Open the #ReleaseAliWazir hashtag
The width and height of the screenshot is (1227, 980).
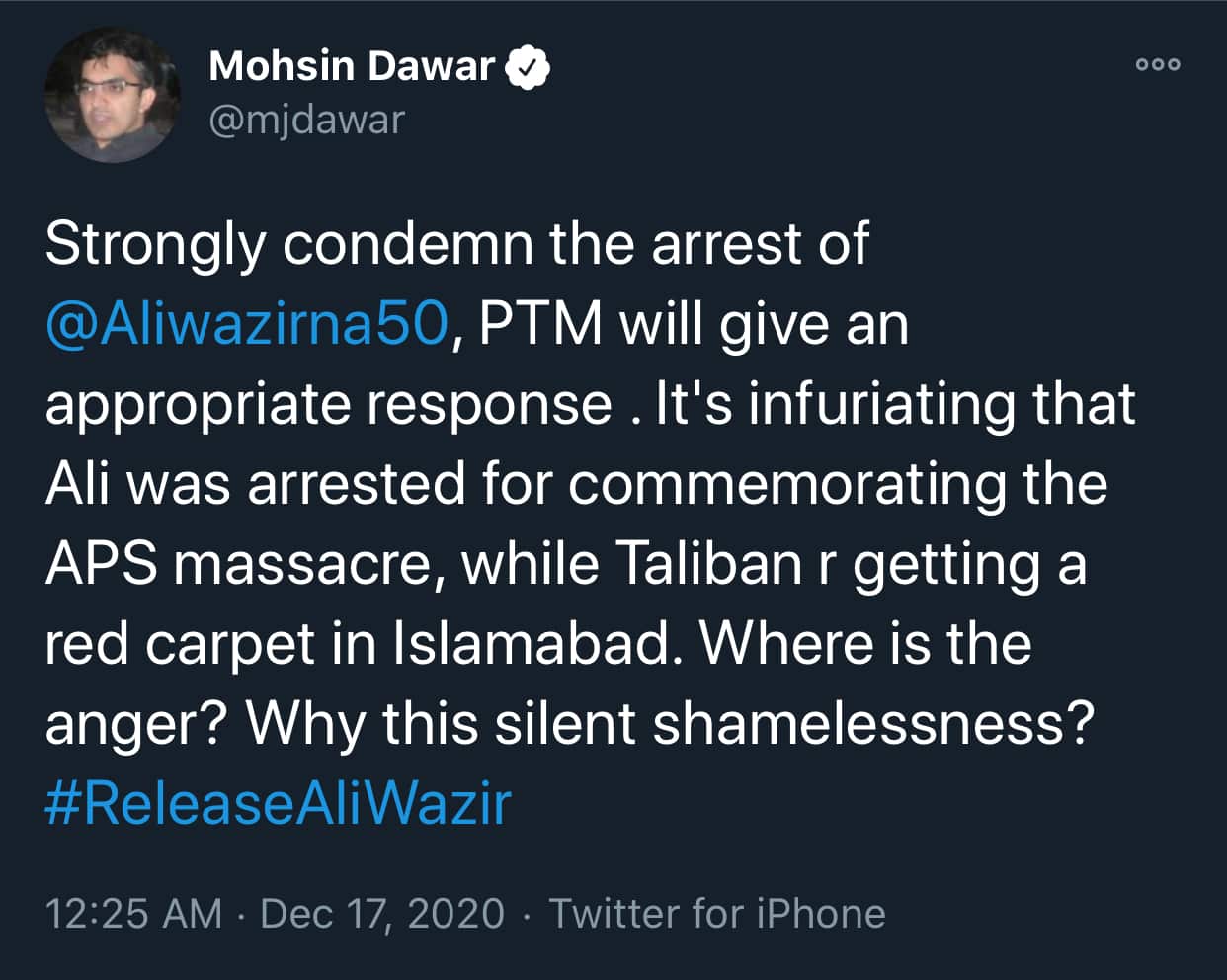pos(278,802)
